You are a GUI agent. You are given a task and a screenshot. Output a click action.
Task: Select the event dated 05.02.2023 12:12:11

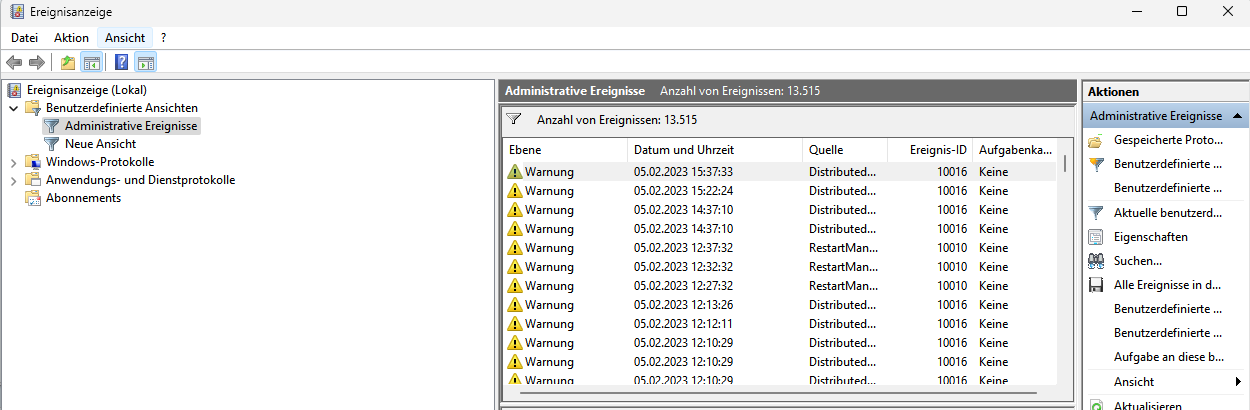point(779,324)
